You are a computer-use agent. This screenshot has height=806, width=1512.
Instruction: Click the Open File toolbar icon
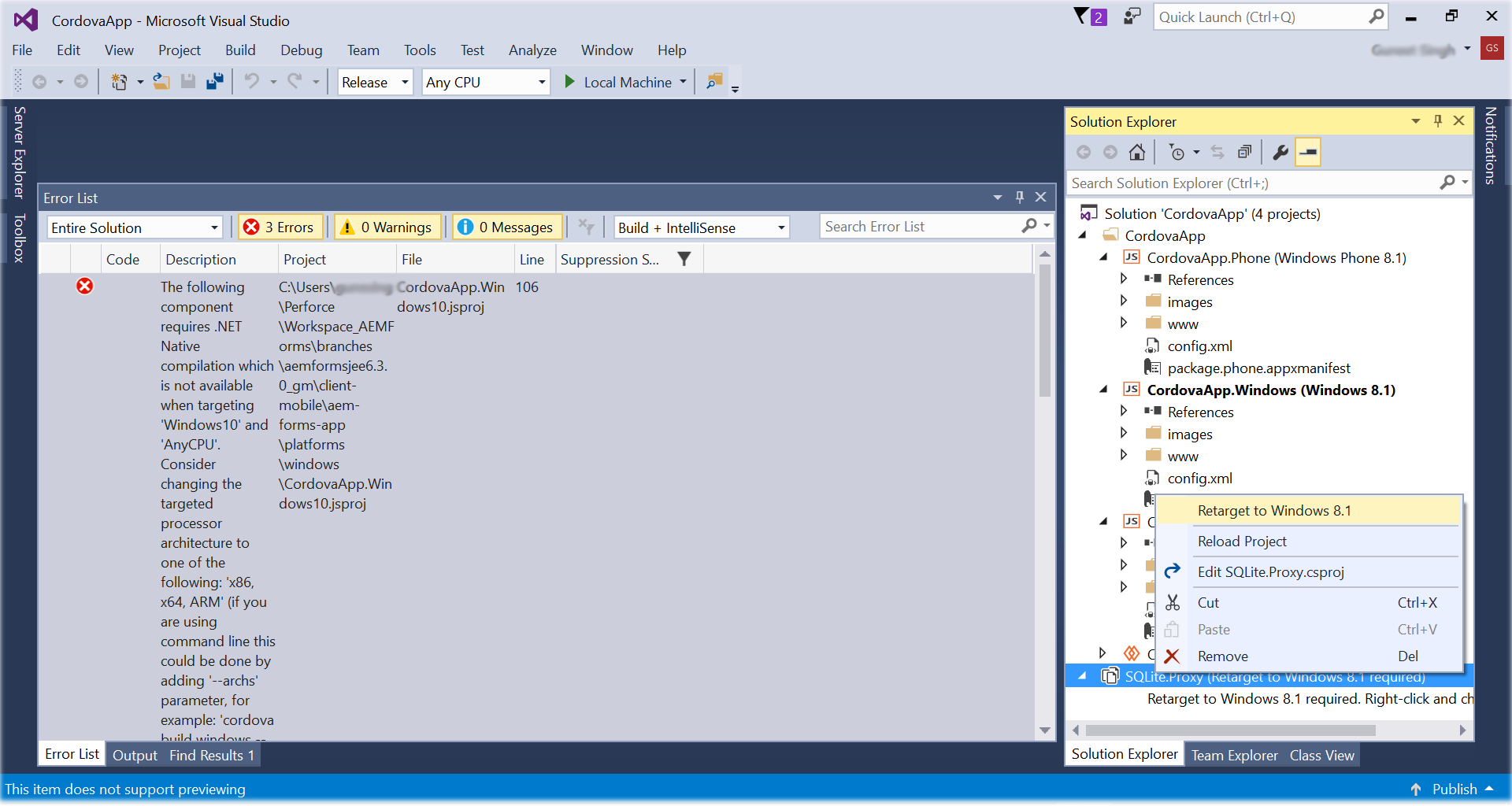pos(161,82)
